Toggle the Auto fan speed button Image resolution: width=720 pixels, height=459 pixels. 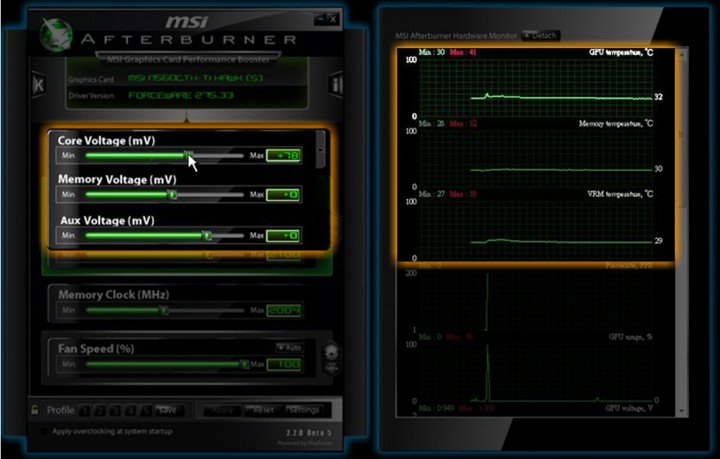(289, 347)
